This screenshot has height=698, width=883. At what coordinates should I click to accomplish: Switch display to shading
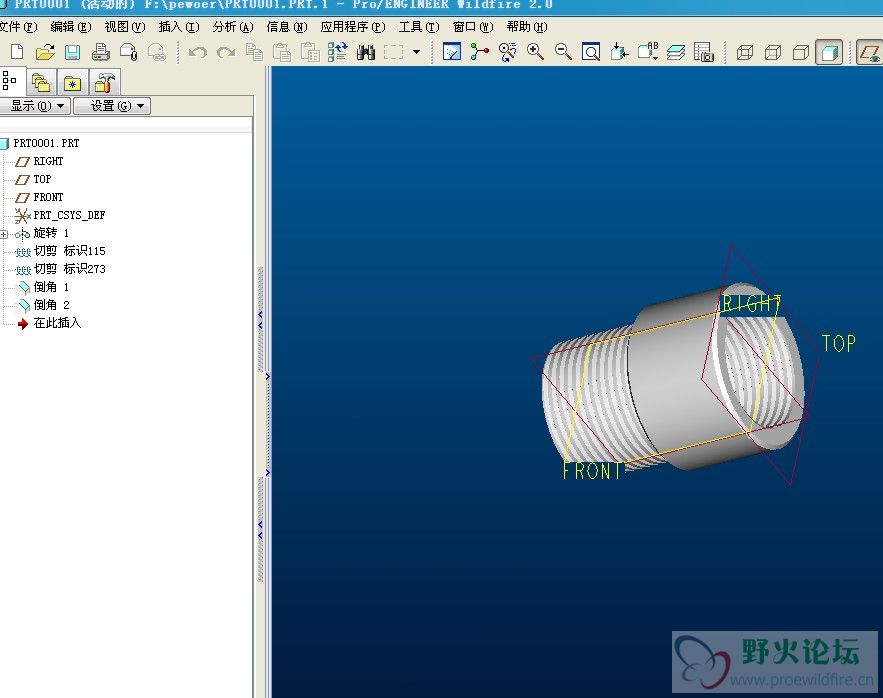click(x=830, y=53)
